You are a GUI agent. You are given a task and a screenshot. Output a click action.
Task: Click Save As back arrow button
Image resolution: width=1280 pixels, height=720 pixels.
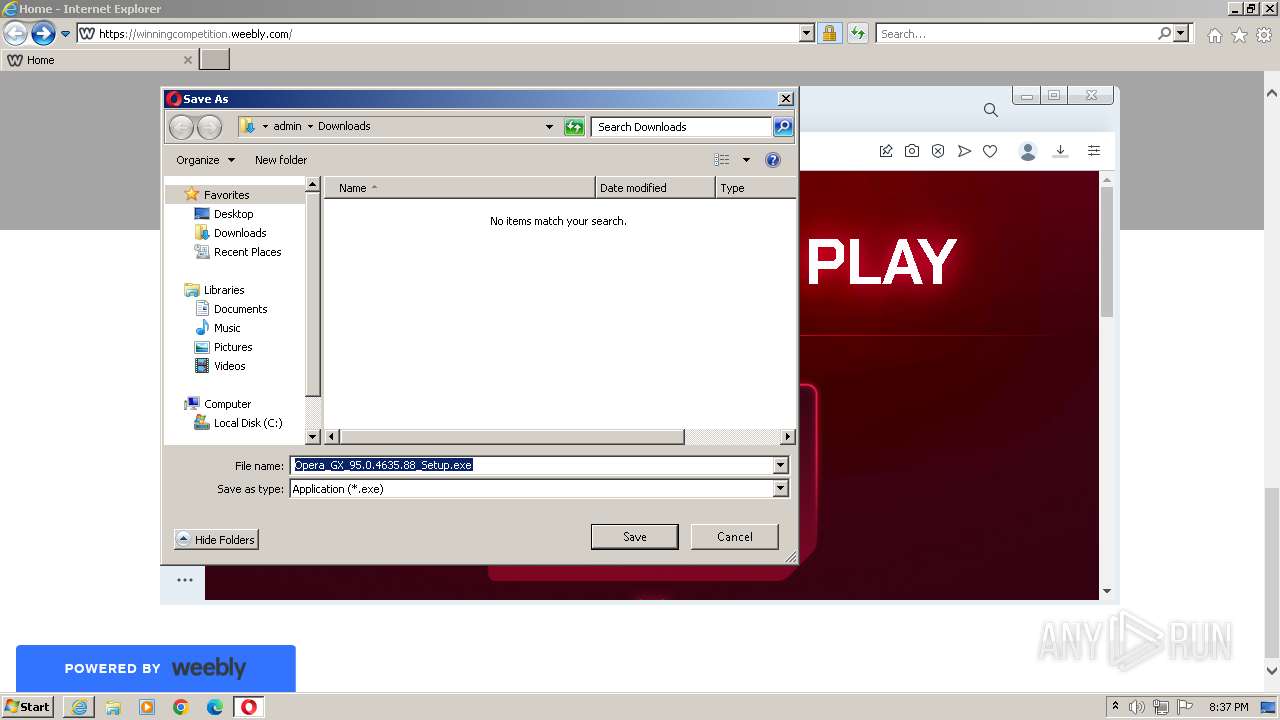click(181, 127)
